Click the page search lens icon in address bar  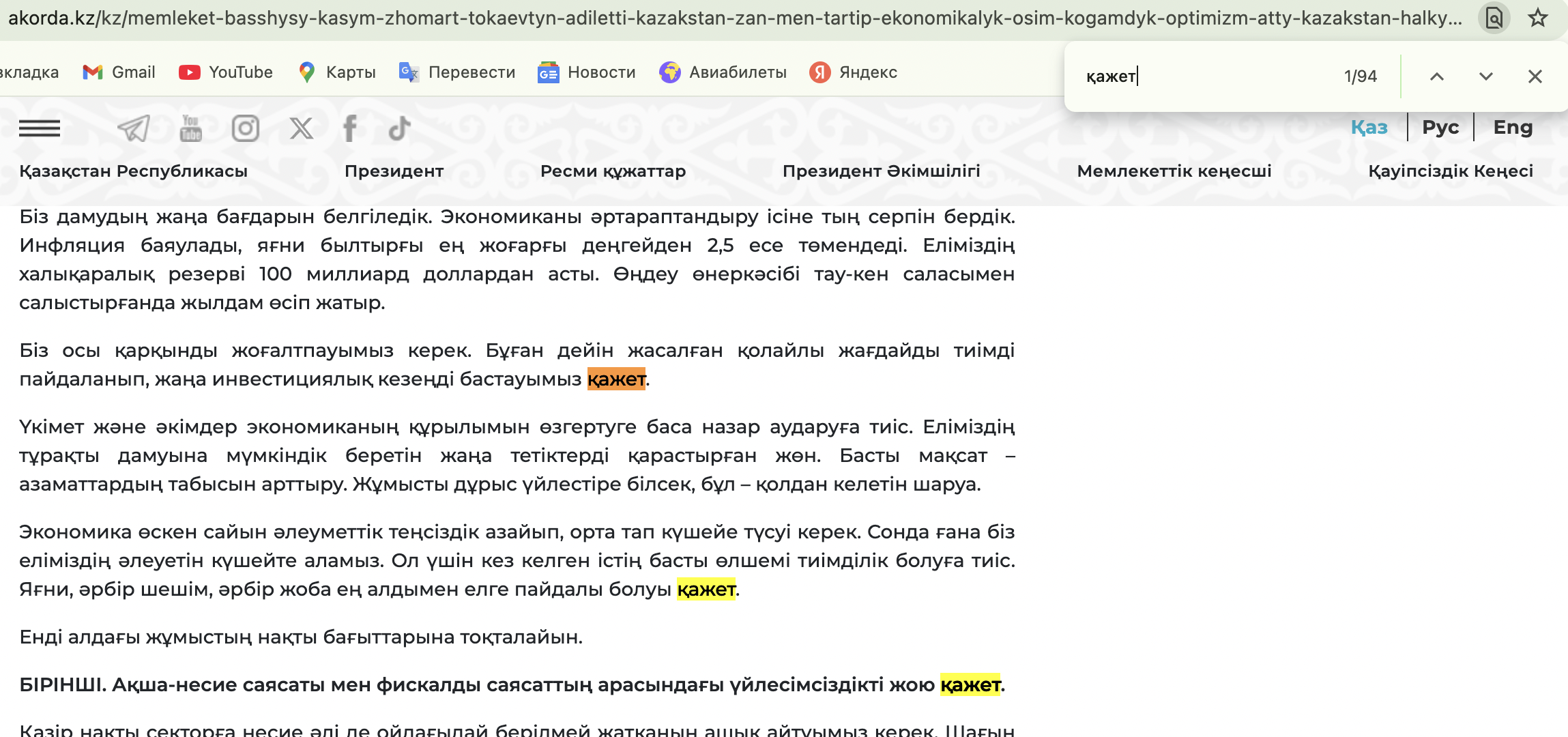(1494, 18)
